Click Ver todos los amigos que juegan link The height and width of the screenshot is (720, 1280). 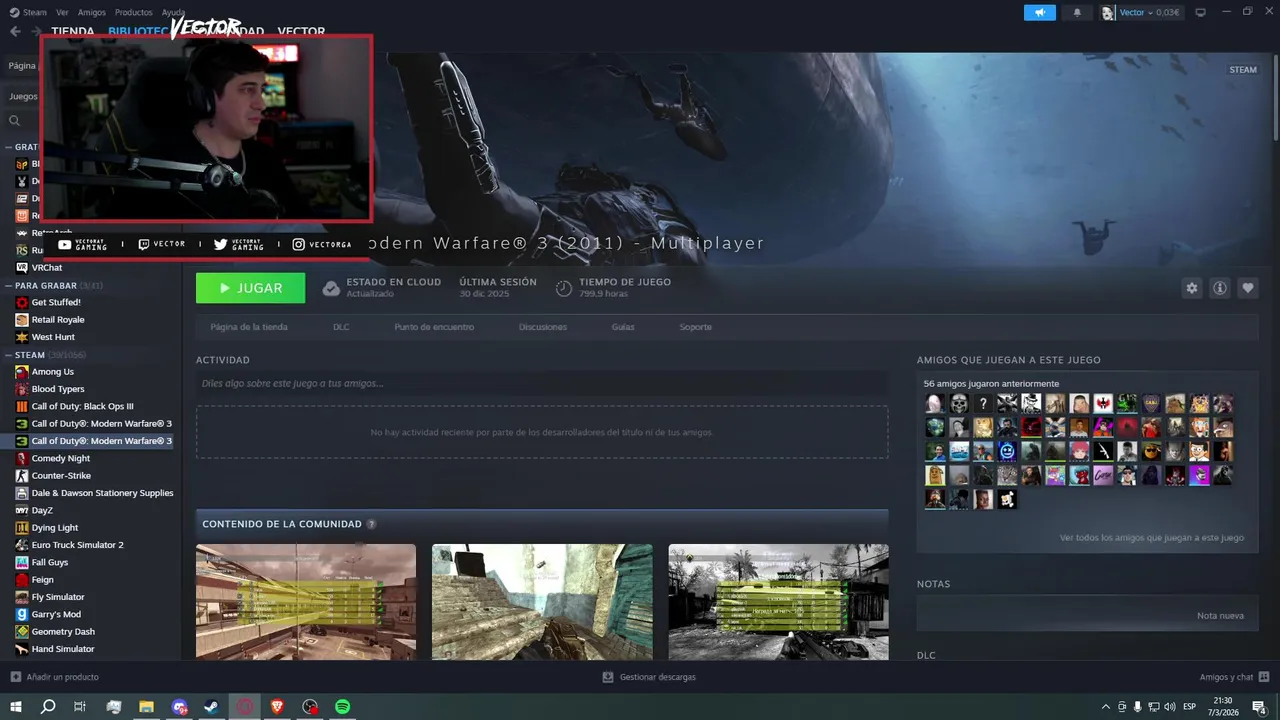[1152, 538]
